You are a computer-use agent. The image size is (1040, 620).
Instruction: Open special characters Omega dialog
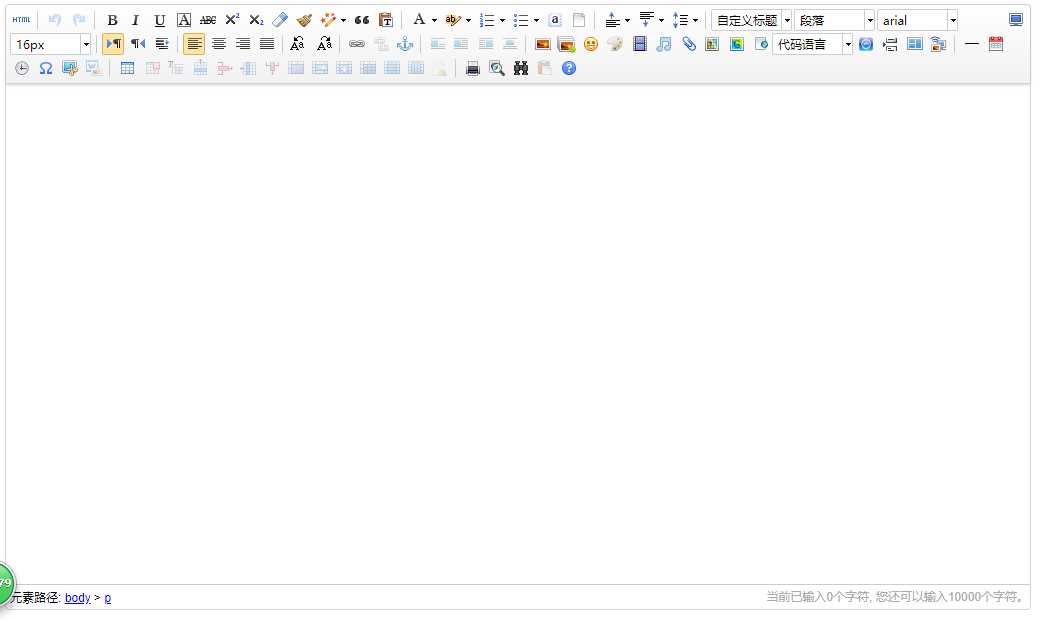pos(46,68)
